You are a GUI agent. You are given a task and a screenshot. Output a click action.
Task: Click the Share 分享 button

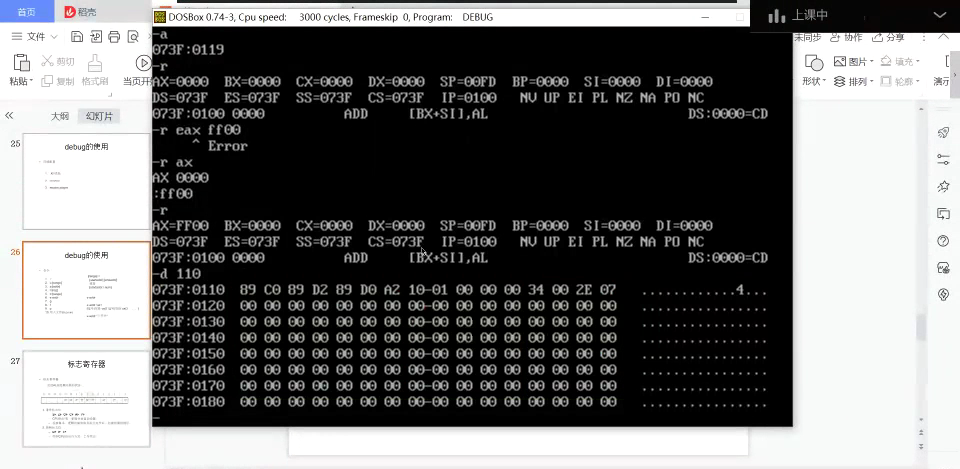888,37
